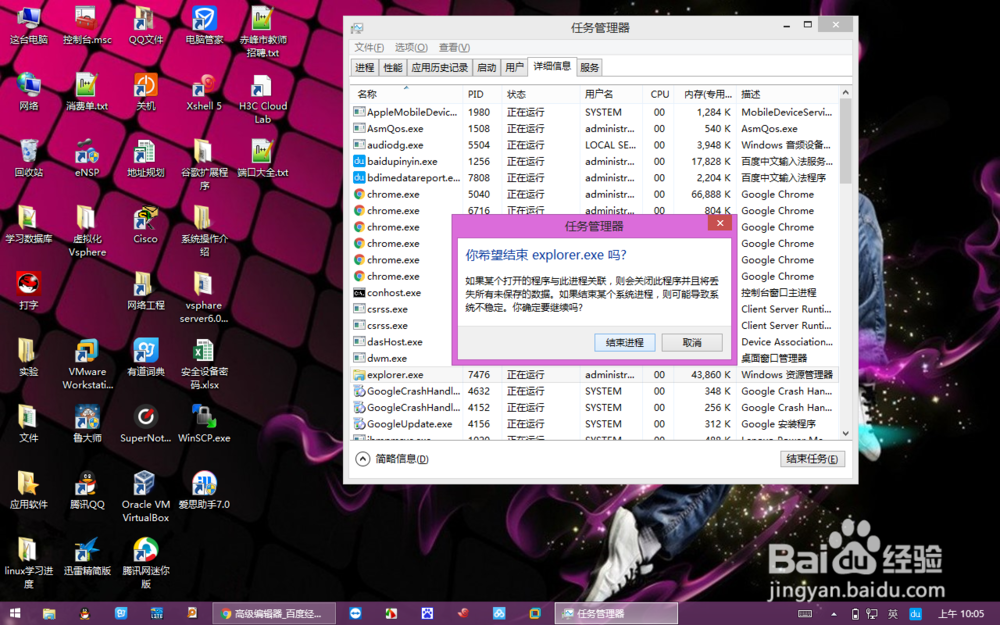Screen dimensions: 1000x625
Task: Cancel the end process dialog with 取消
Action: (x=692, y=342)
